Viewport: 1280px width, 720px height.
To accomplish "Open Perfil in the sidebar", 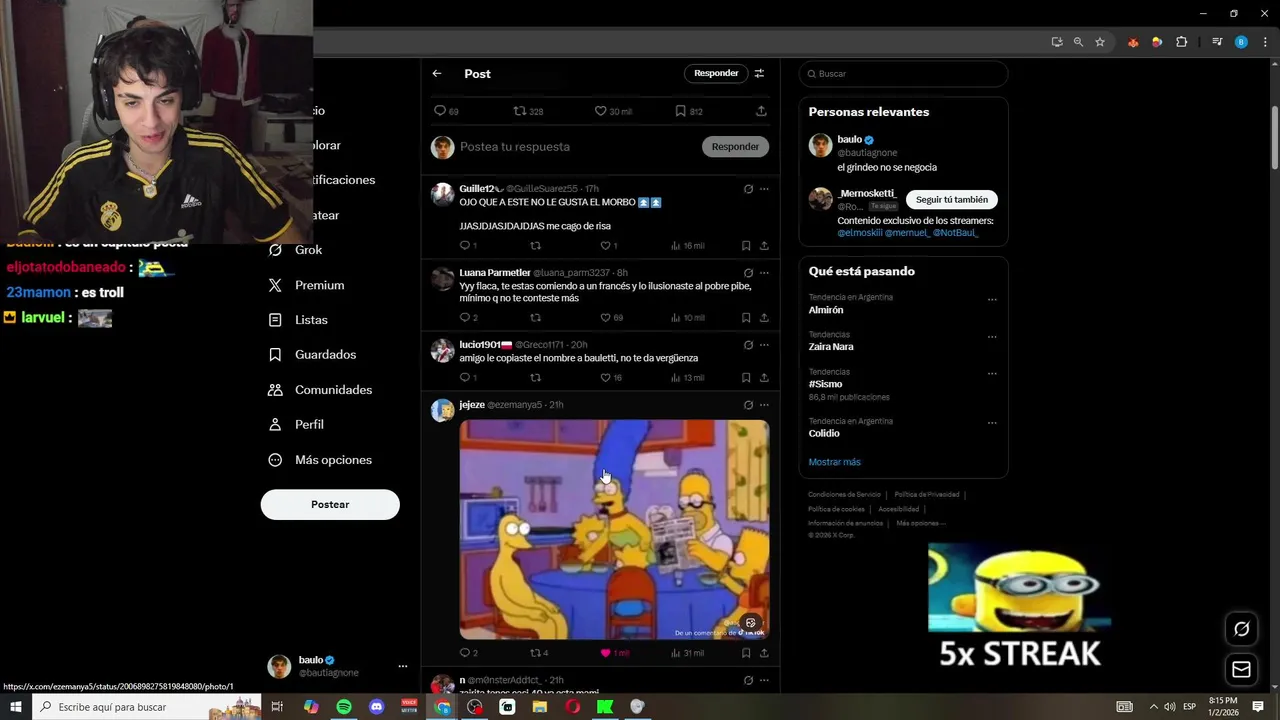I will (297, 425).
